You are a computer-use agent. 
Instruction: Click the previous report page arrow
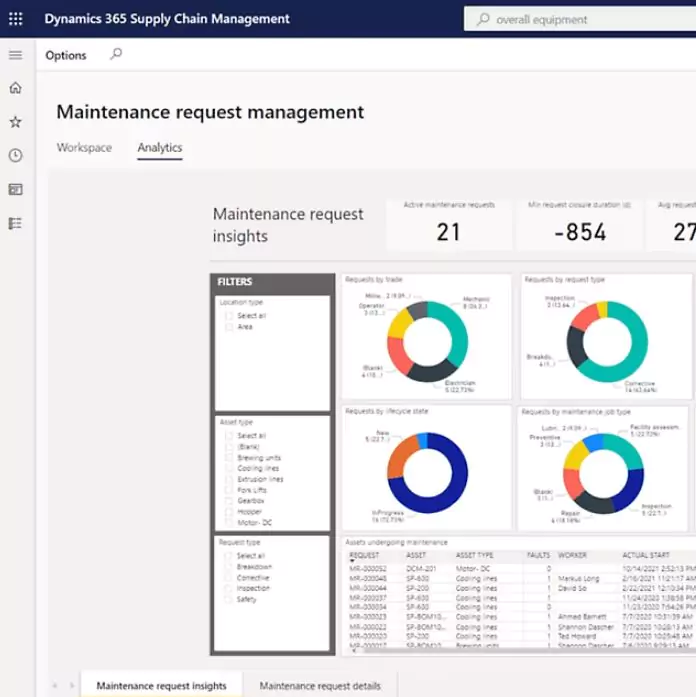[54, 686]
